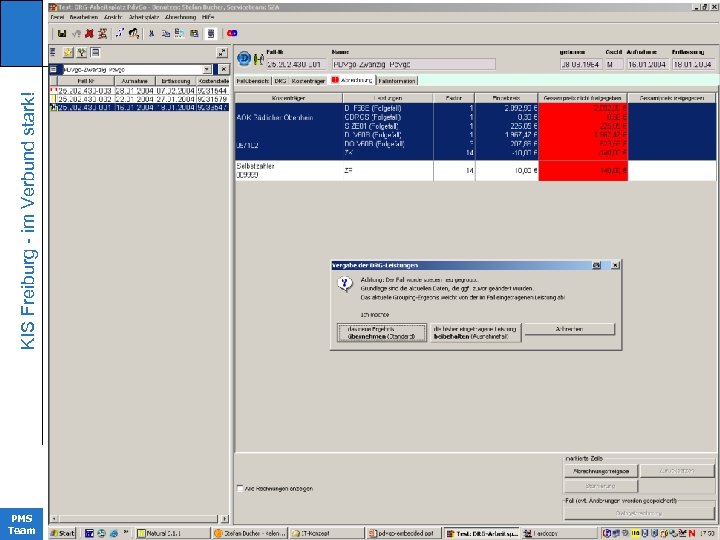Click the Internet Explorer quick launch icon
This screenshot has height=540, width=720.
point(113,533)
